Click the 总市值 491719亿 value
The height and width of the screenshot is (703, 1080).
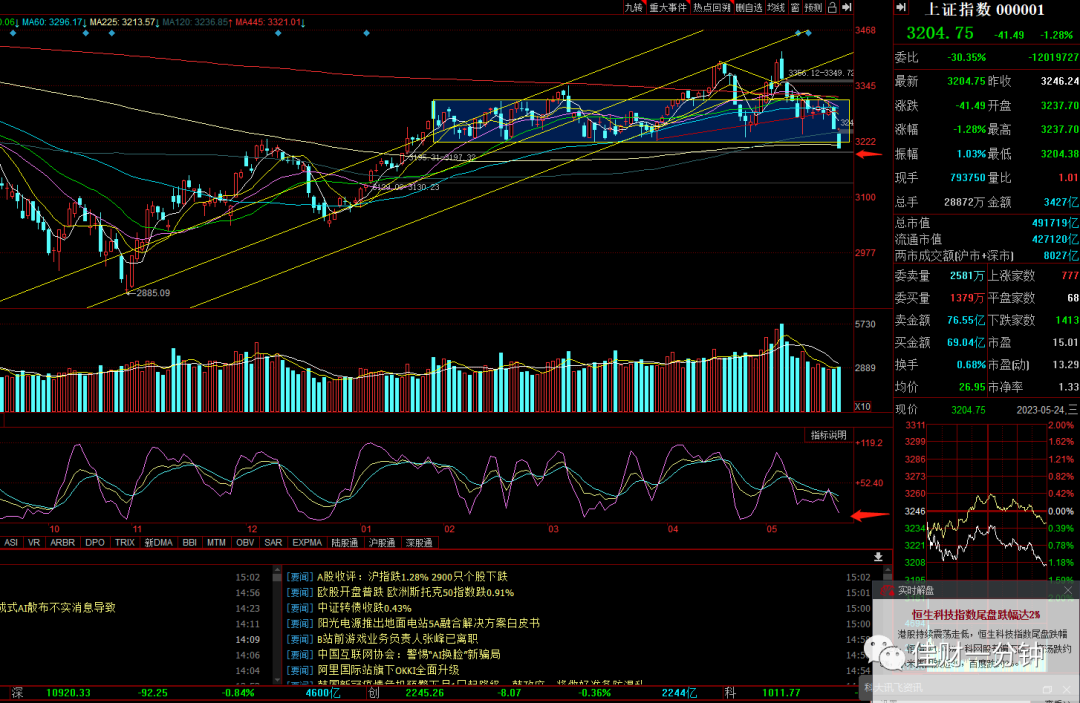[x=1055, y=223]
